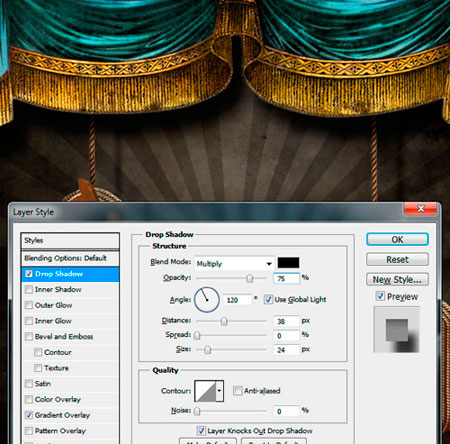
Task: Toggle the Drop Shadow checkbox
Action: click(x=29, y=274)
